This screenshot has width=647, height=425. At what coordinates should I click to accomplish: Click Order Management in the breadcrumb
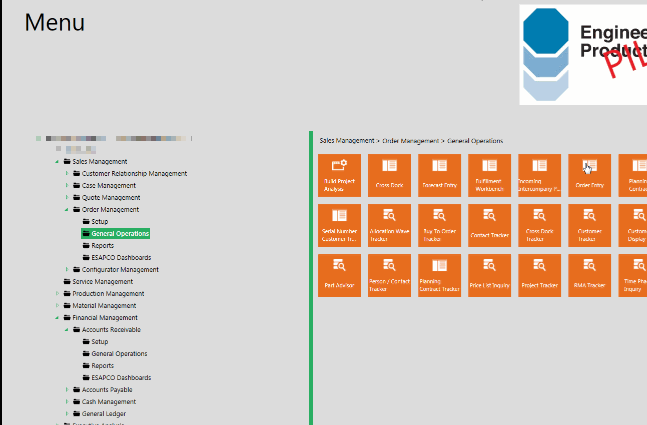point(411,141)
